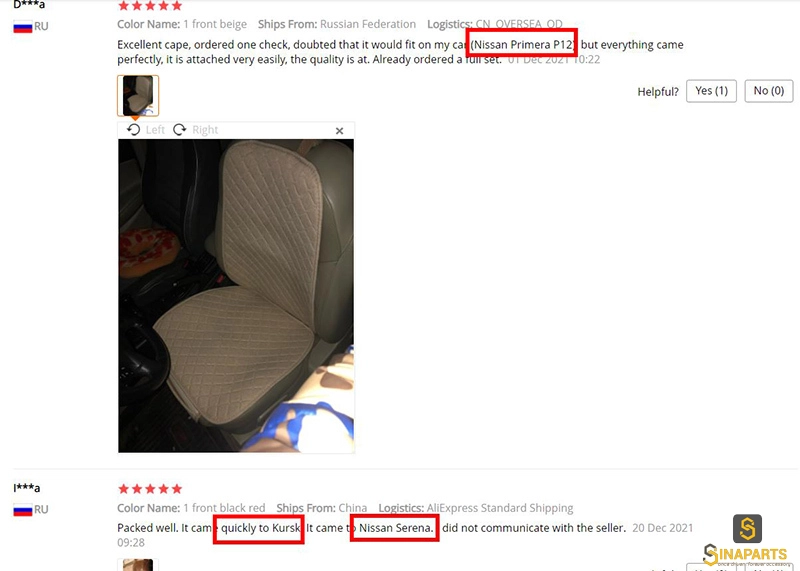Click the highlighted Nissan Serena text
800x571 pixels.
click(x=396, y=528)
